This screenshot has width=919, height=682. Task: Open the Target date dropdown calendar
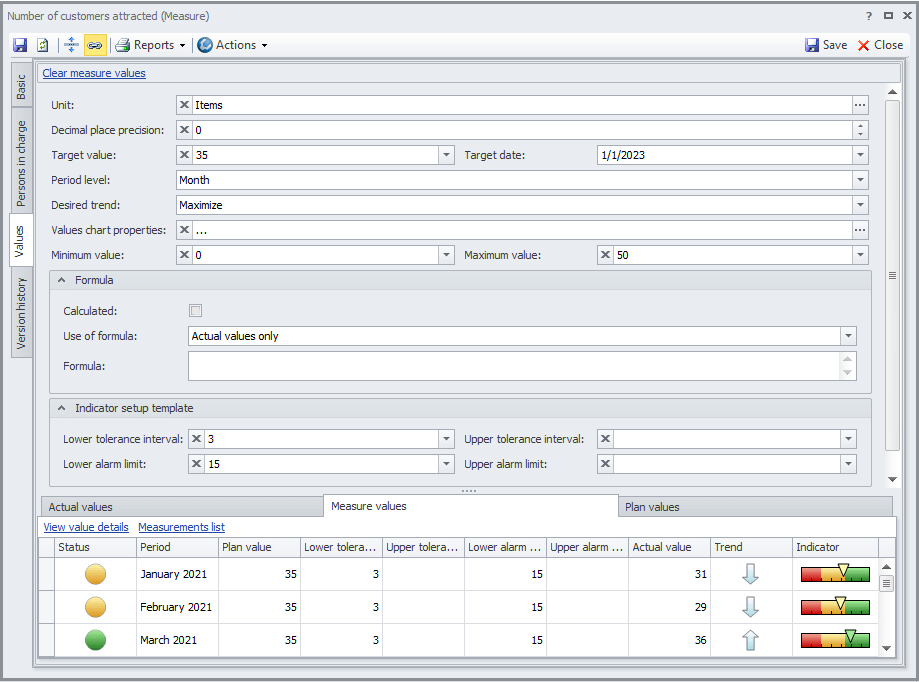click(860, 155)
